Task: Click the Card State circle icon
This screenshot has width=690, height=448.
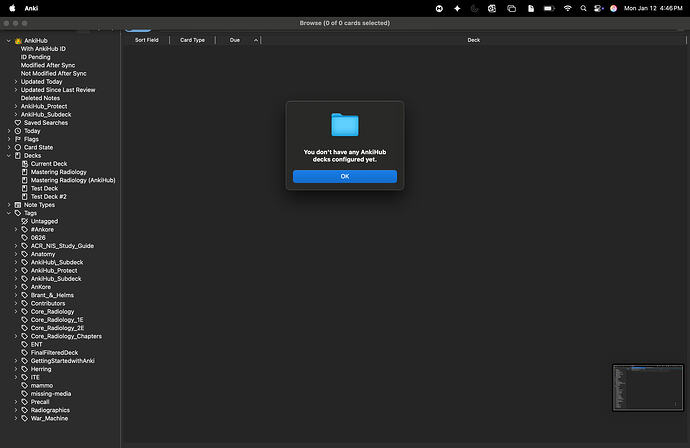Action: (x=18, y=147)
